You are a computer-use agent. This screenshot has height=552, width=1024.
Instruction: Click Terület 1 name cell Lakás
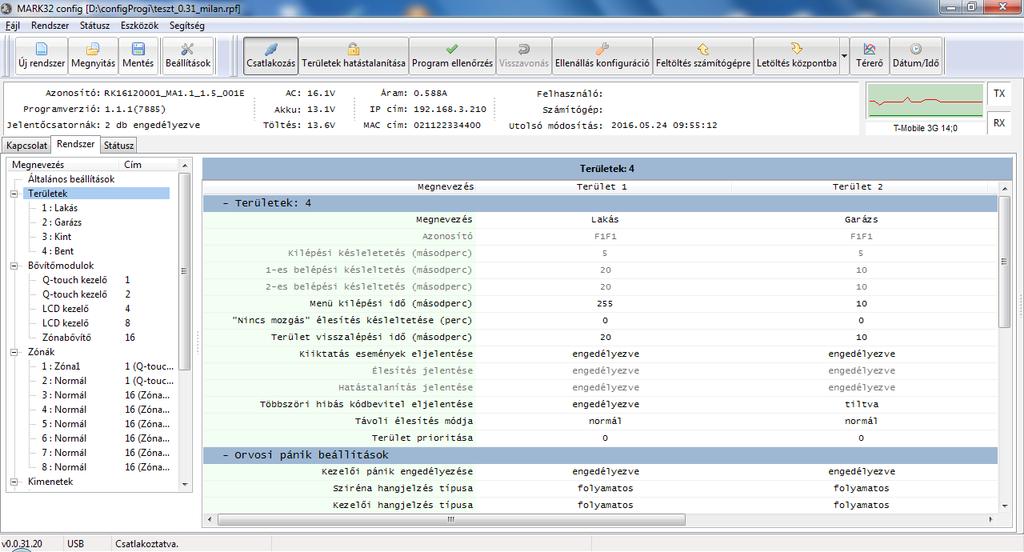point(605,219)
